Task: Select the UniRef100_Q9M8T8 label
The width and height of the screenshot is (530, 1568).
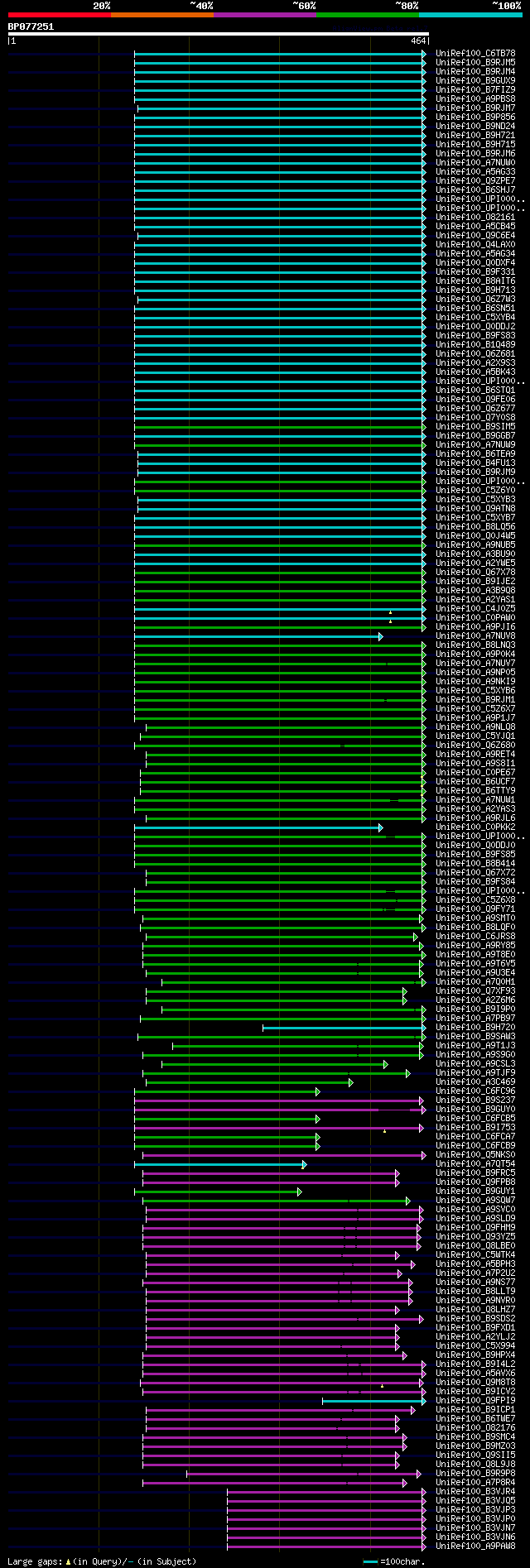Action: (x=475, y=1382)
